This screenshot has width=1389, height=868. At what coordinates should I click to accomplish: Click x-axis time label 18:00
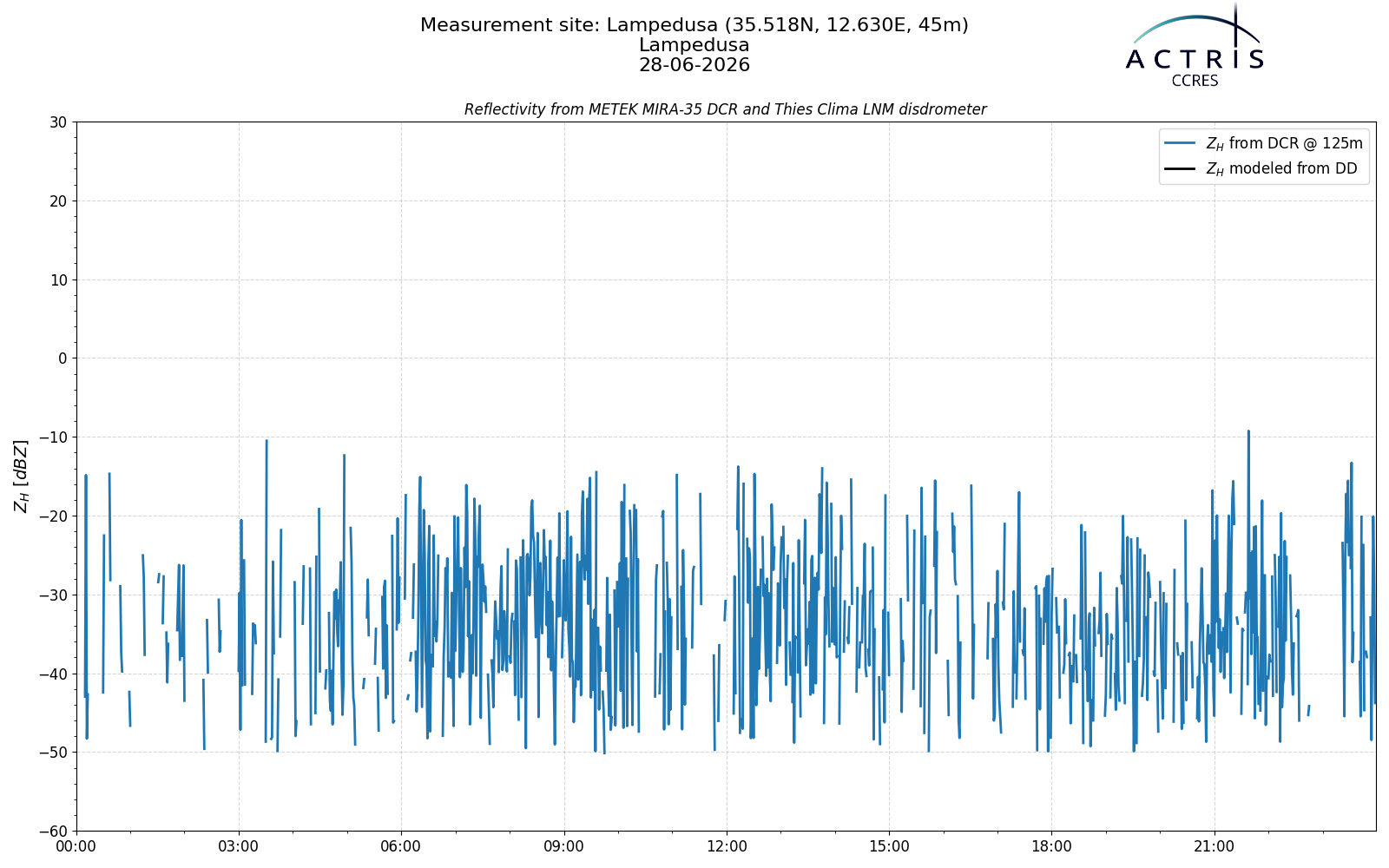pyautogui.click(x=1051, y=846)
